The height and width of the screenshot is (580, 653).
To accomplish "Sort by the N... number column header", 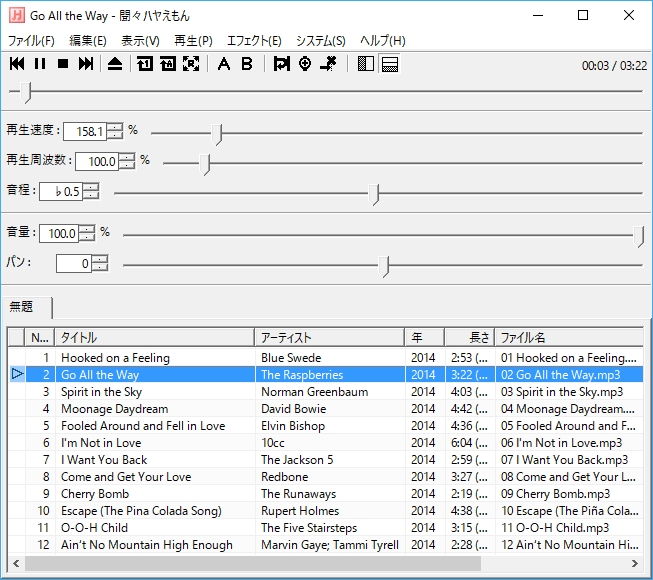I will click(x=40, y=337).
